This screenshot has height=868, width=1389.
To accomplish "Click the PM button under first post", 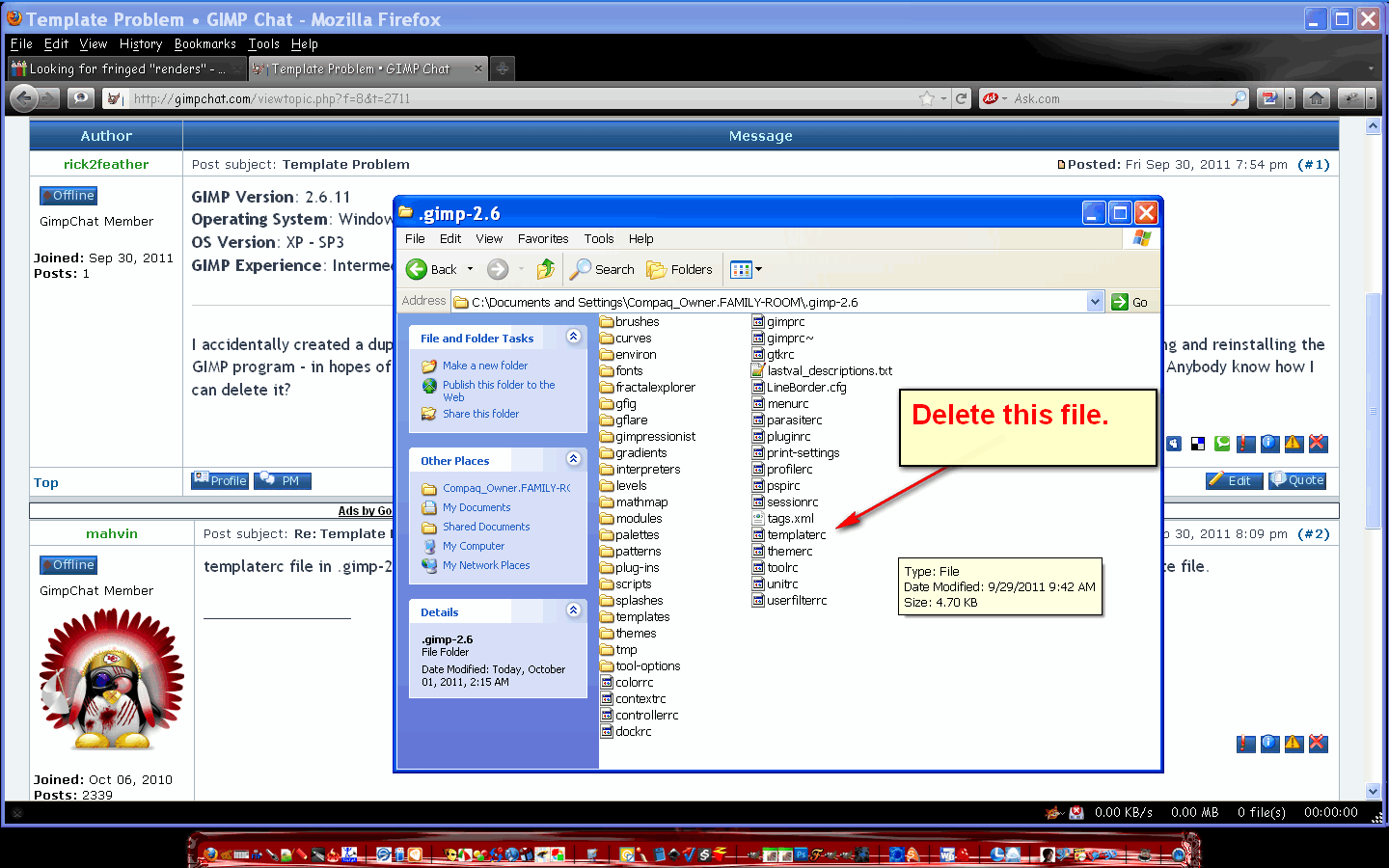I will click(x=283, y=480).
